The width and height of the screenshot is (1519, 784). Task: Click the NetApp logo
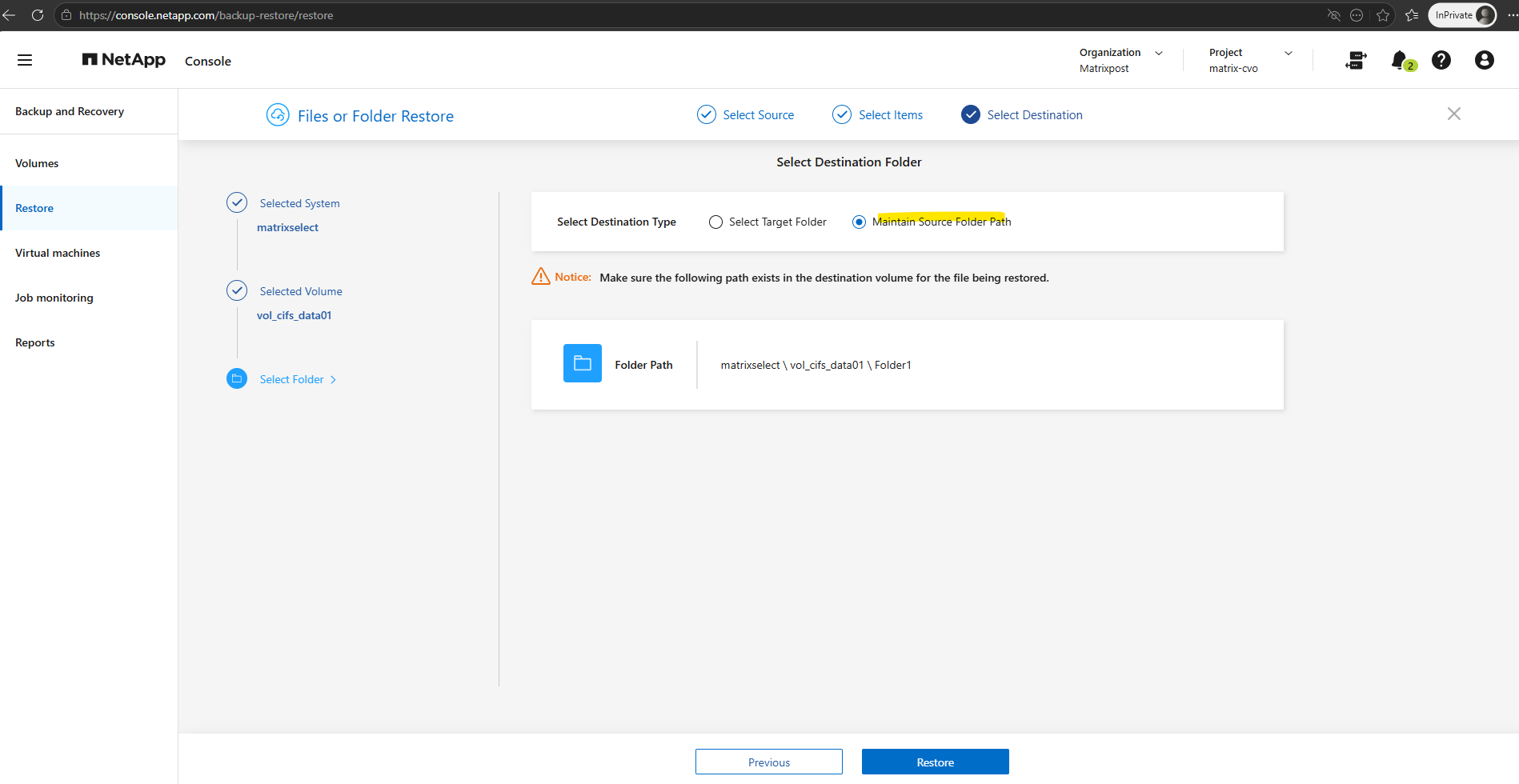[x=124, y=60]
